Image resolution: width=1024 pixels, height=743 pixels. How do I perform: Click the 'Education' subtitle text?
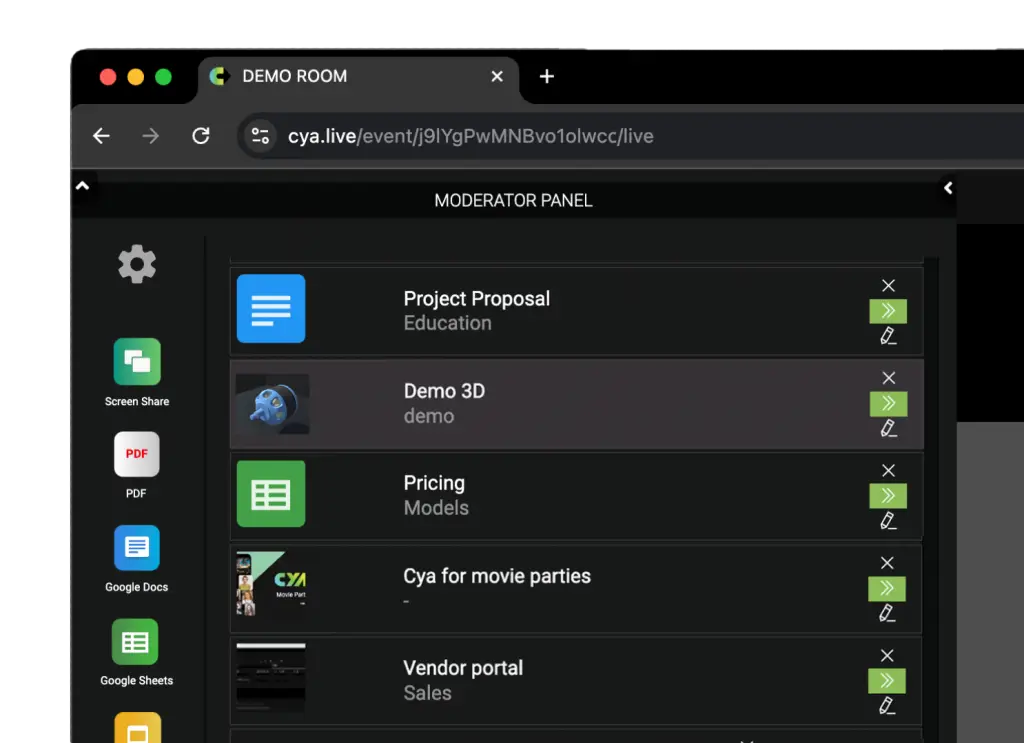click(447, 323)
